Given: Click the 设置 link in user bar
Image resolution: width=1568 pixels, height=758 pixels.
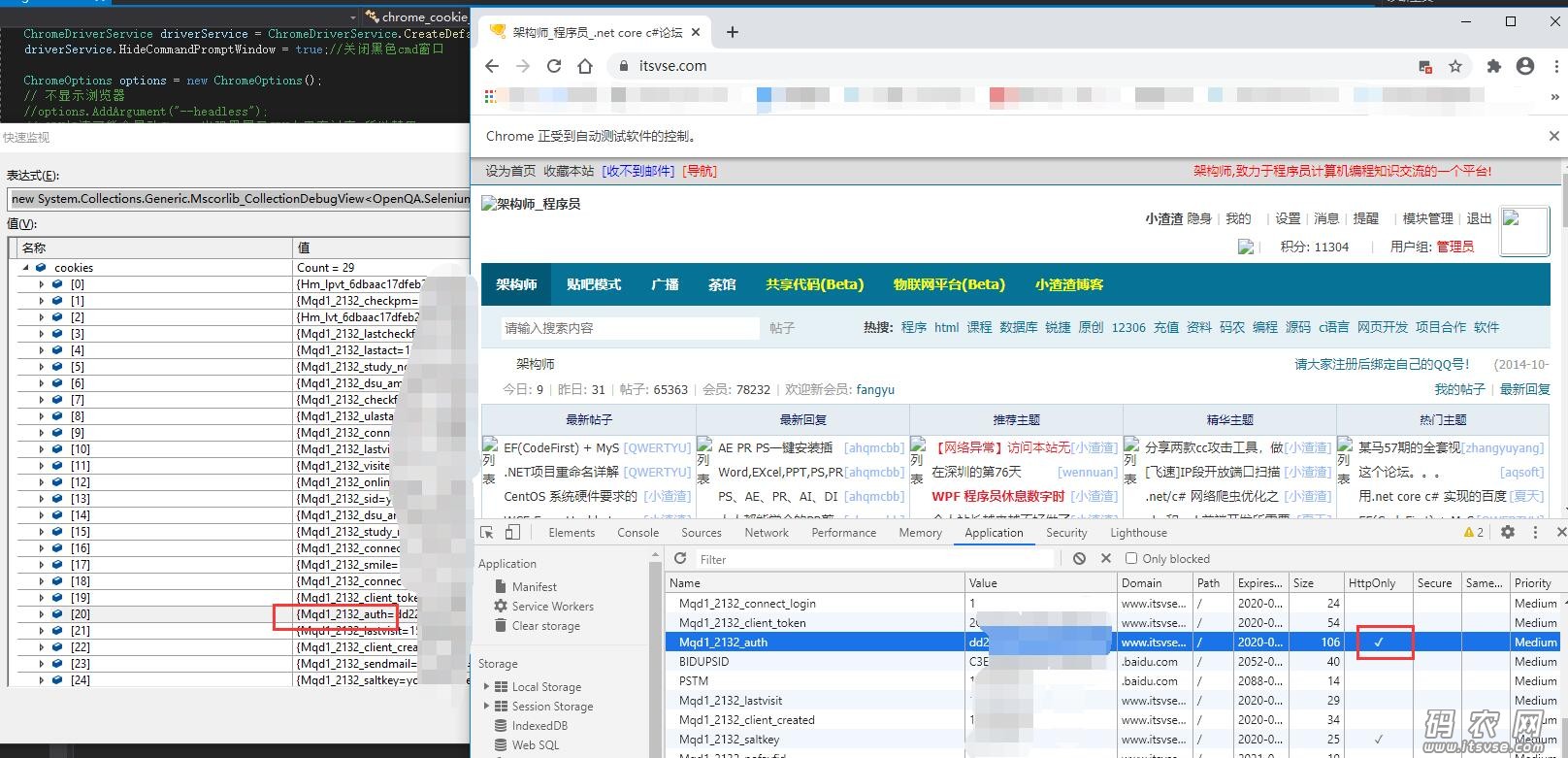Looking at the screenshot, I should (1288, 218).
